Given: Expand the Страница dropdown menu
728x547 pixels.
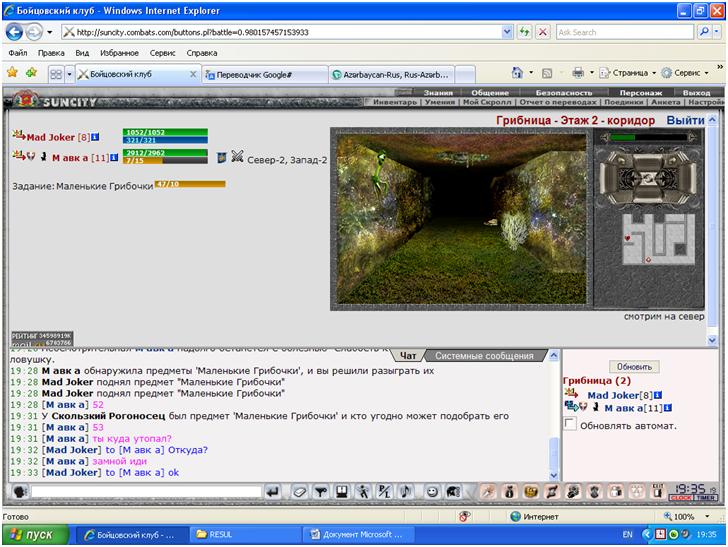Looking at the screenshot, I should [x=654, y=73].
